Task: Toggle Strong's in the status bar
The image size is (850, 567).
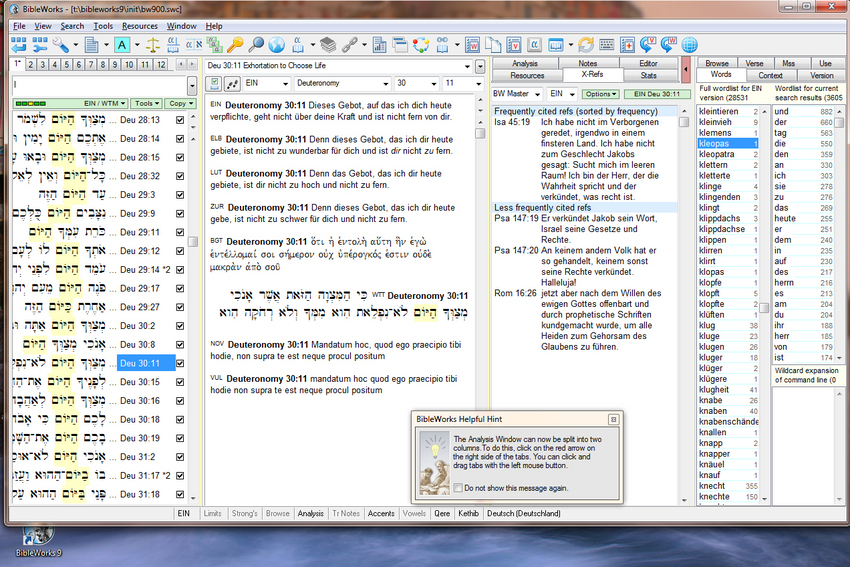Action: pyautogui.click(x=244, y=513)
